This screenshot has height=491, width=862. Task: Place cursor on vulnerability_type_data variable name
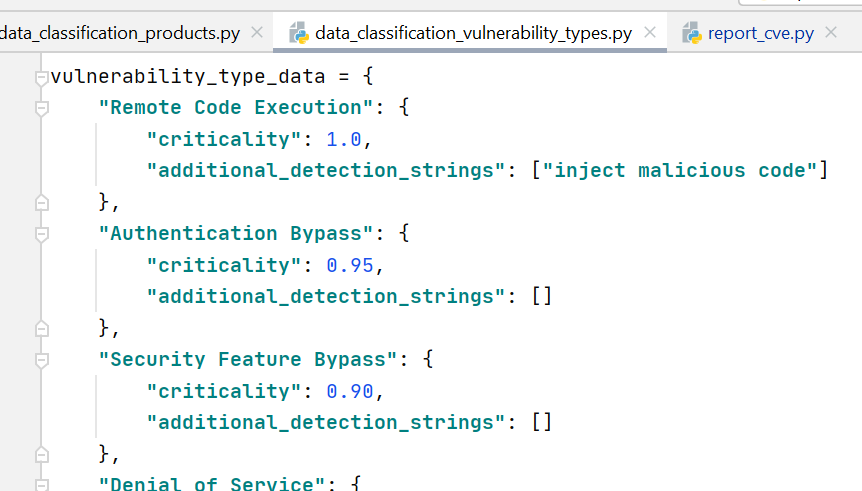(x=188, y=76)
